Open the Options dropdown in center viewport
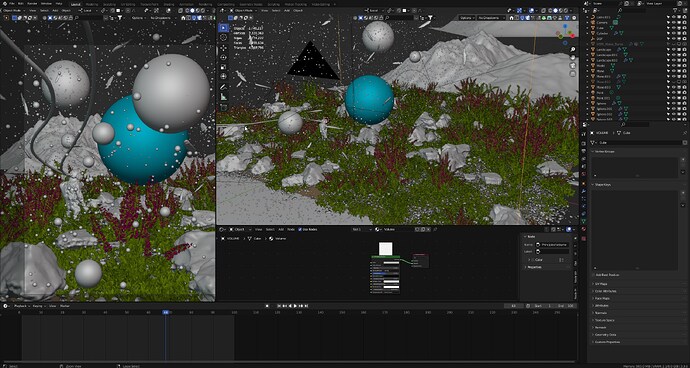Screen dimensions: 690x368 [x=467, y=18]
